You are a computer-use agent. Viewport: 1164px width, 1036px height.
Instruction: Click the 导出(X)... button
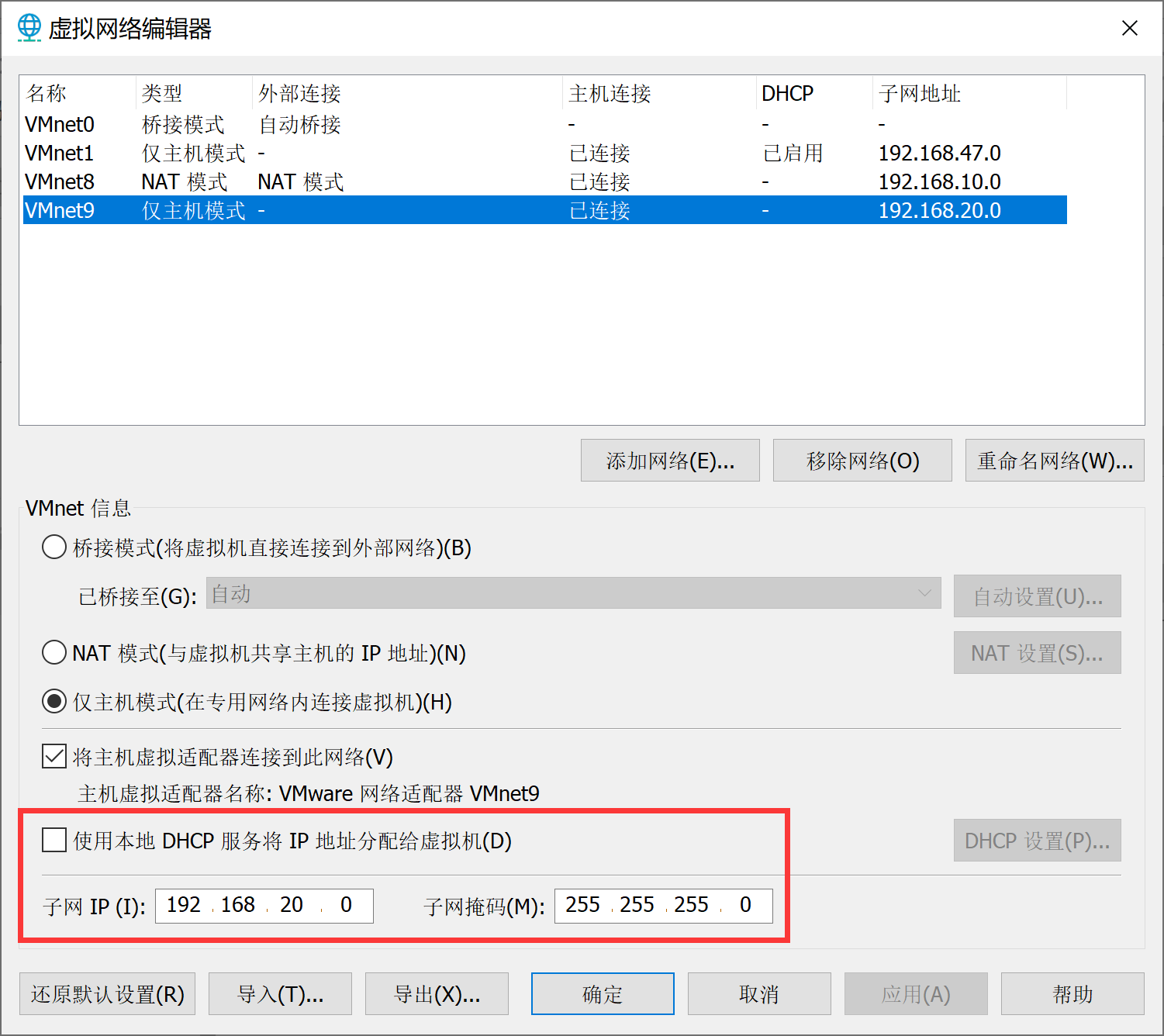(437, 994)
